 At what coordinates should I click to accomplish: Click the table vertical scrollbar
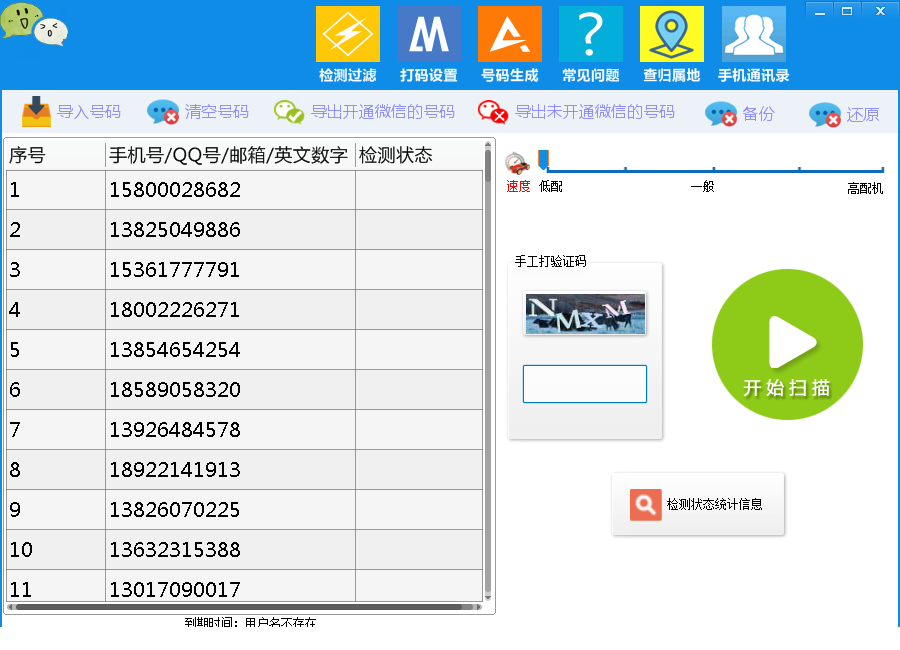(488, 370)
